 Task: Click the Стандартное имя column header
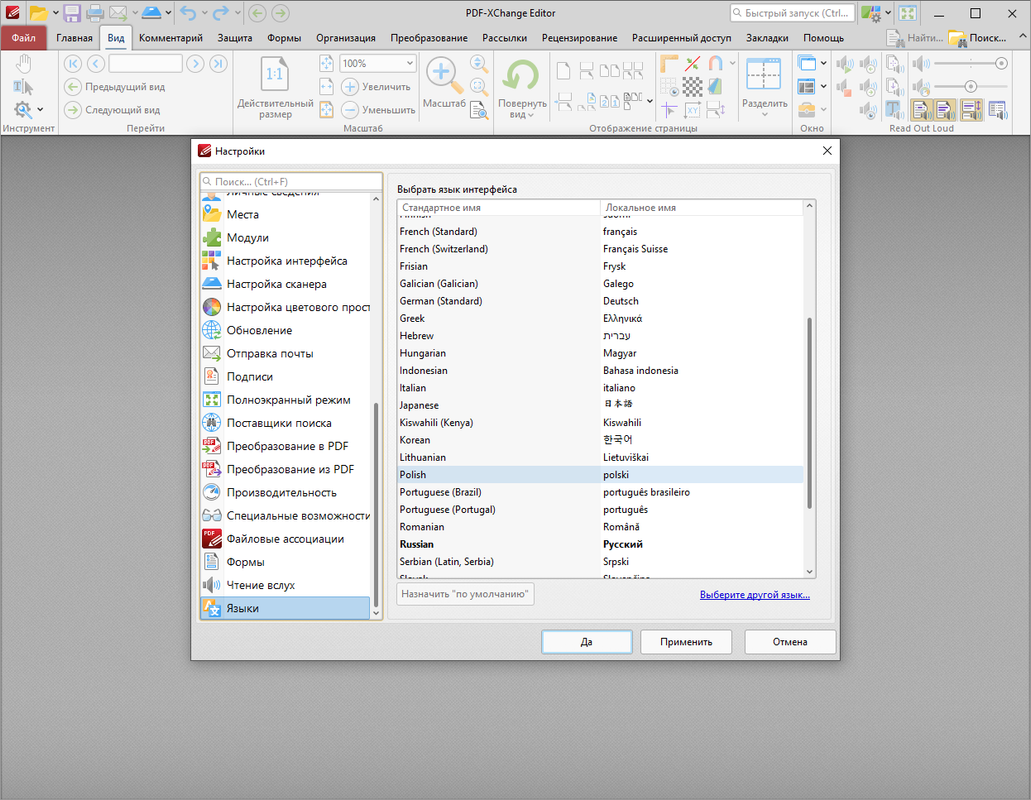[x=499, y=208]
